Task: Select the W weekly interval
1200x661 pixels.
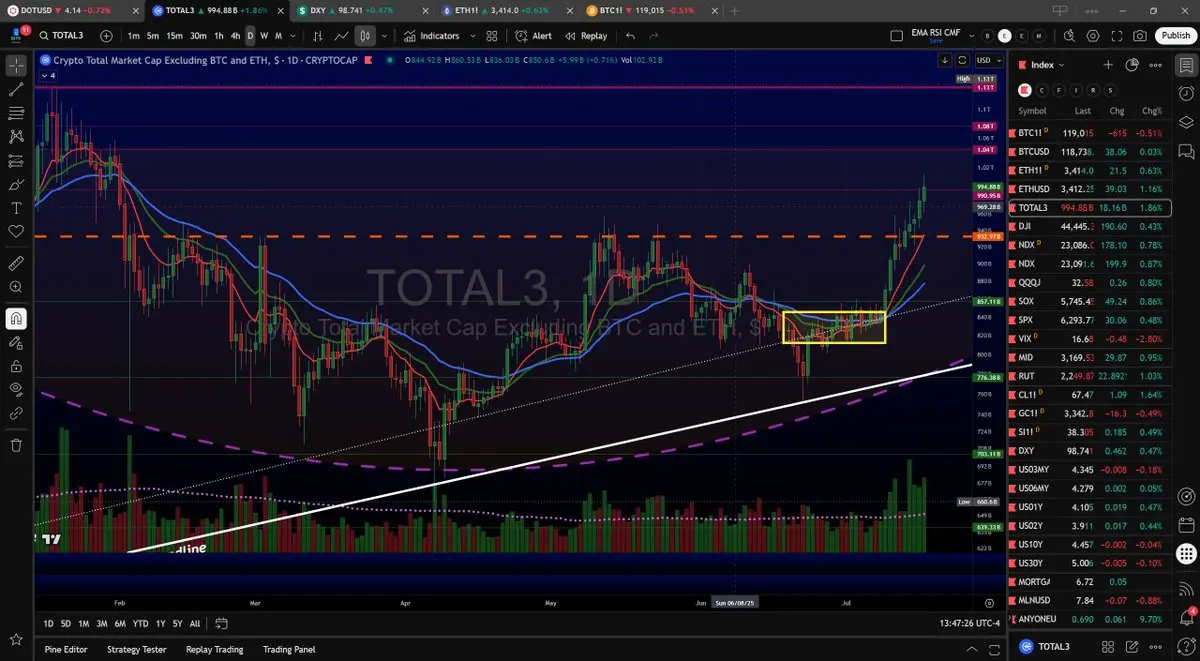Action: pos(264,36)
